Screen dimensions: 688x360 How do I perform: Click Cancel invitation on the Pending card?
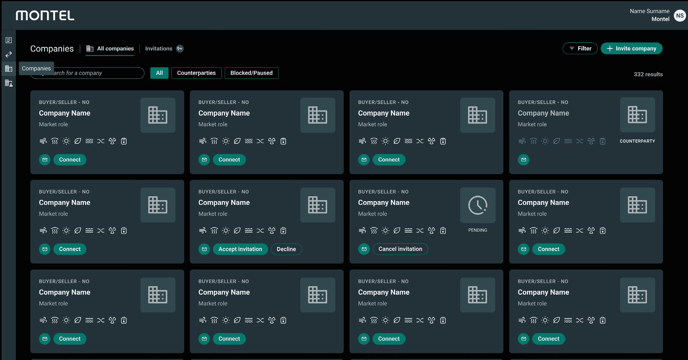400,249
